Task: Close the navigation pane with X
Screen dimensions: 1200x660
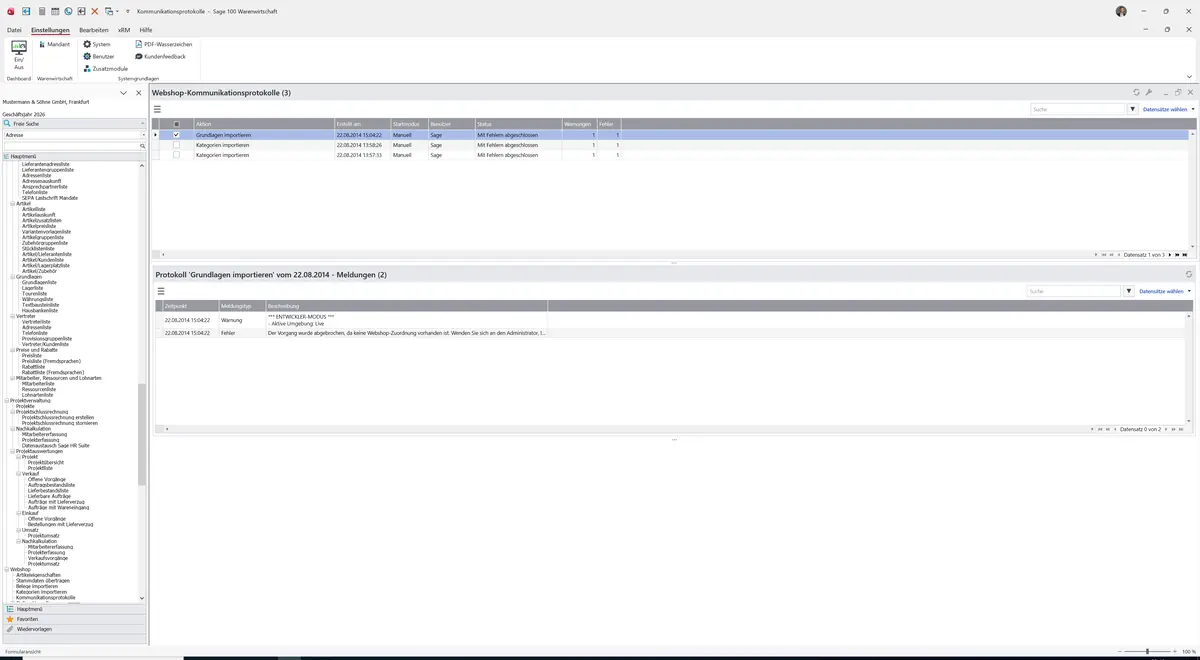Action: tap(139, 93)
